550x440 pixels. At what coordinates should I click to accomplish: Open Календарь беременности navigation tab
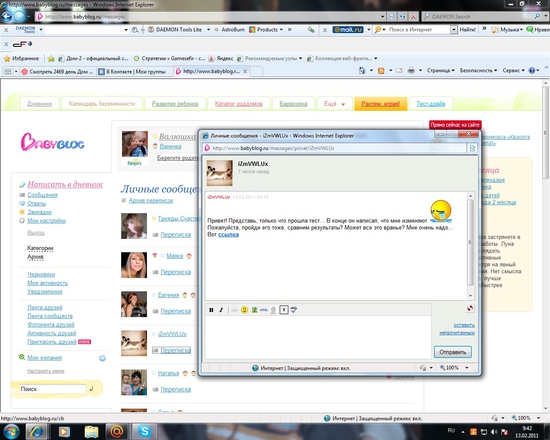102,104
